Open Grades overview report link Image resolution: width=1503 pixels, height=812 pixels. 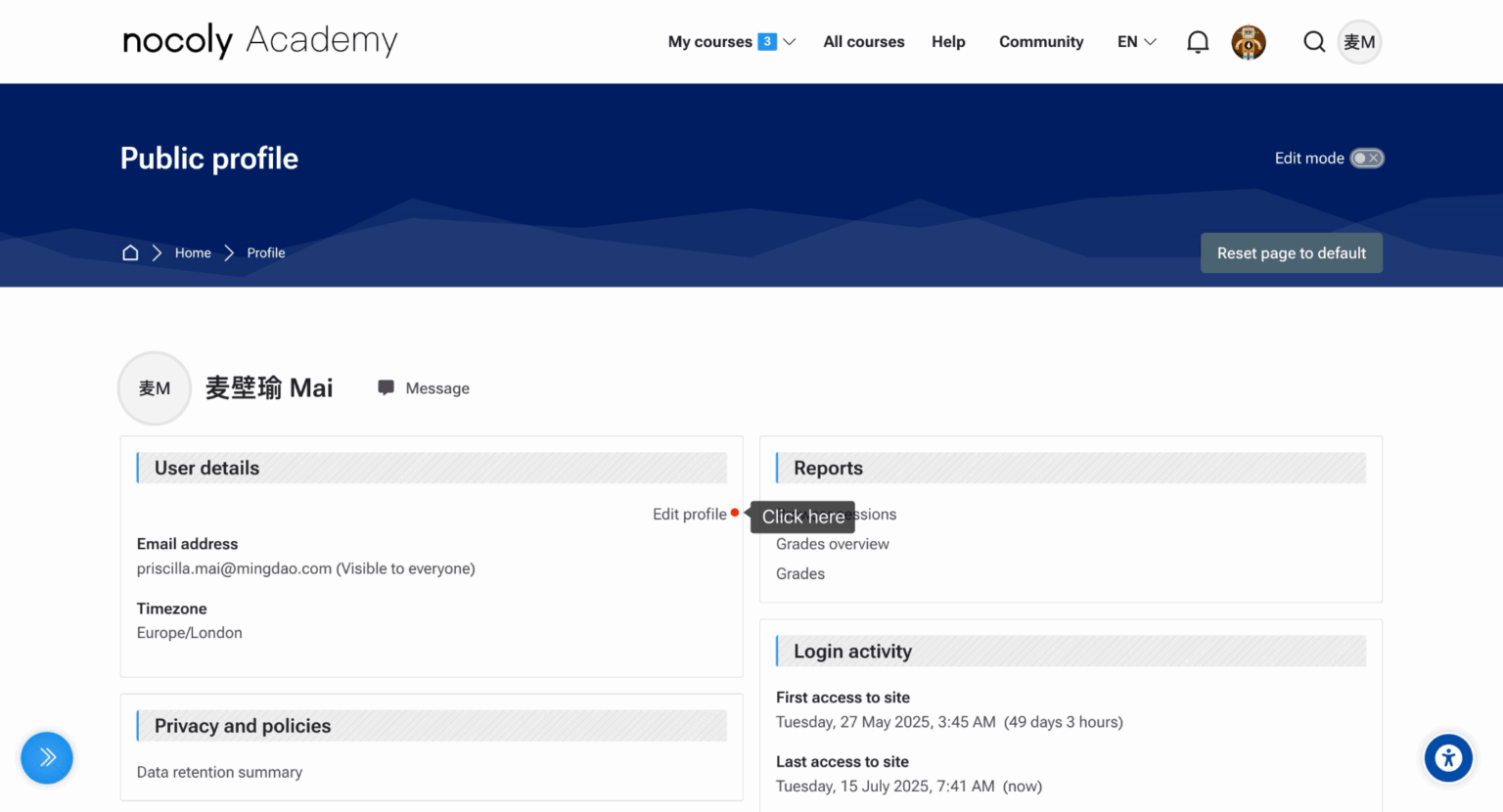coord(832,544)
